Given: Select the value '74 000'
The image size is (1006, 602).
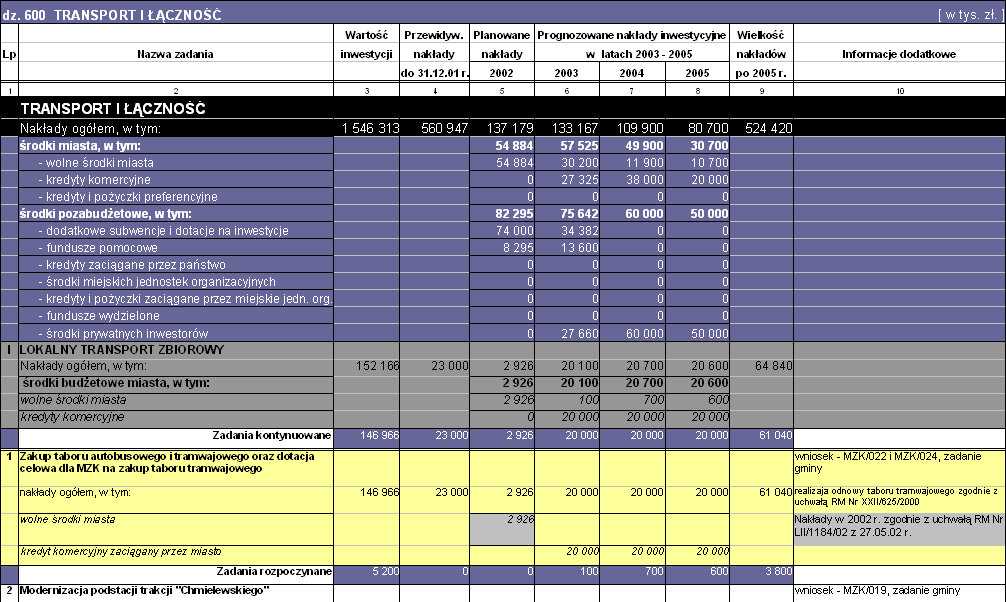Looking at the screenshot, I should [515, 231].
